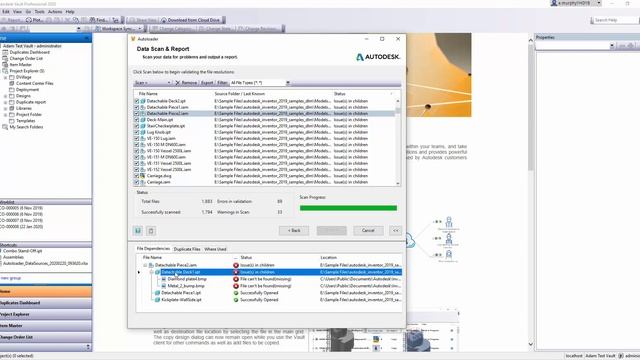Uncheck the VE-152 Vessel 2500L.iam checkbox
Screen dimensions: 640x360
136,169
